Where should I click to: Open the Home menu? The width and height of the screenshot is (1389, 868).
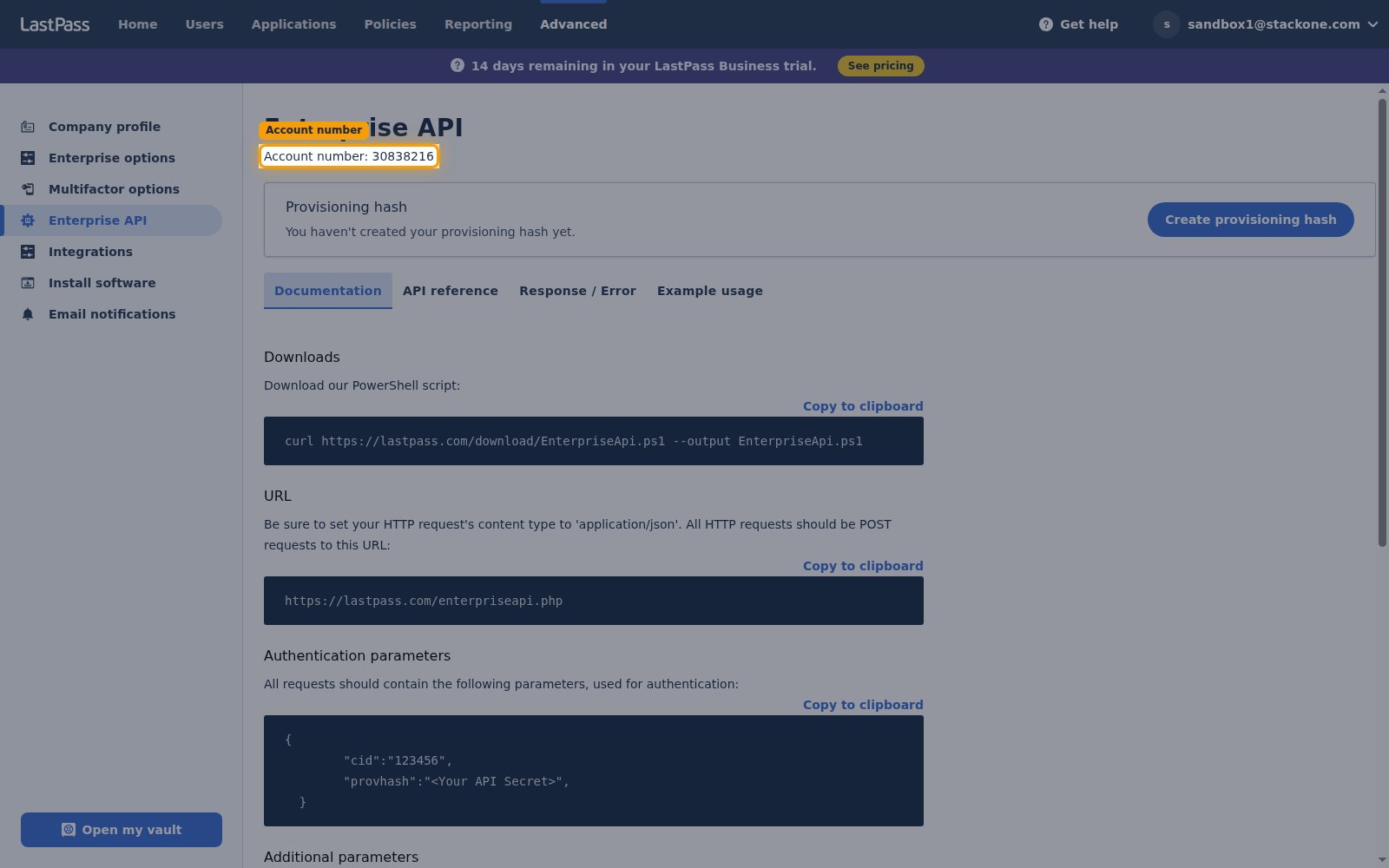(138, 24)
